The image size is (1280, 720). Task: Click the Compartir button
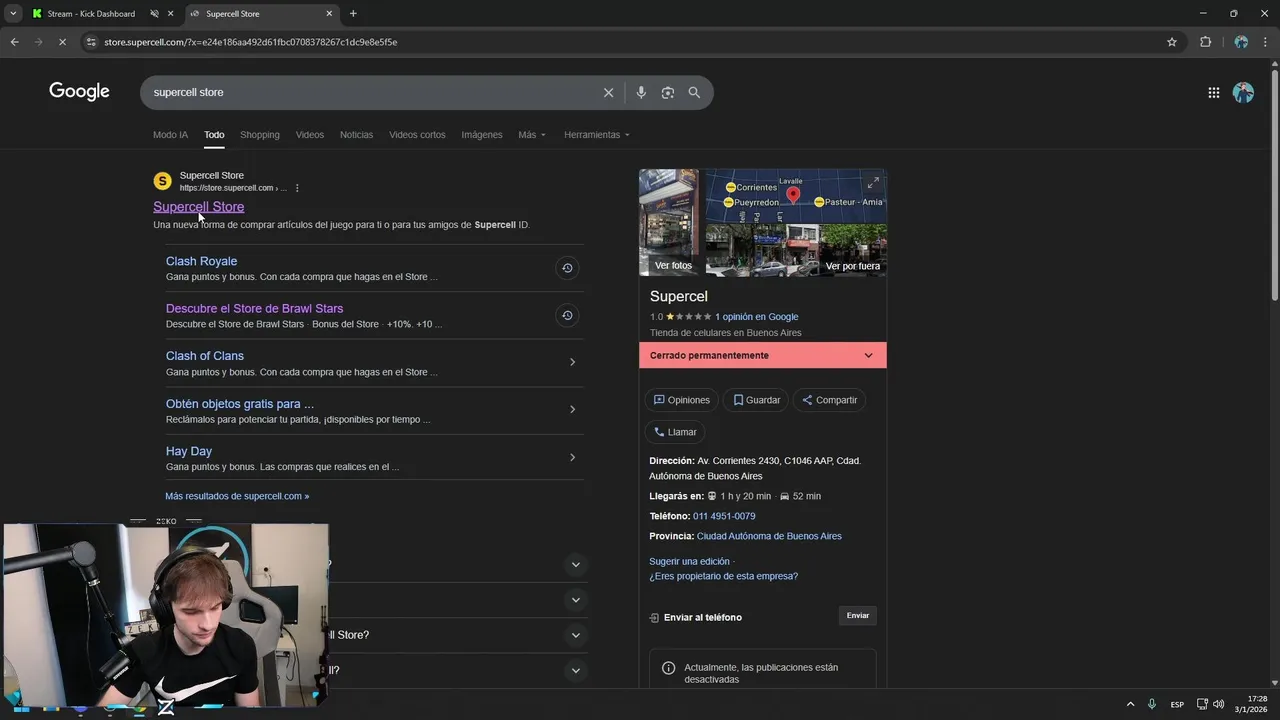click(x=829, y=400)
